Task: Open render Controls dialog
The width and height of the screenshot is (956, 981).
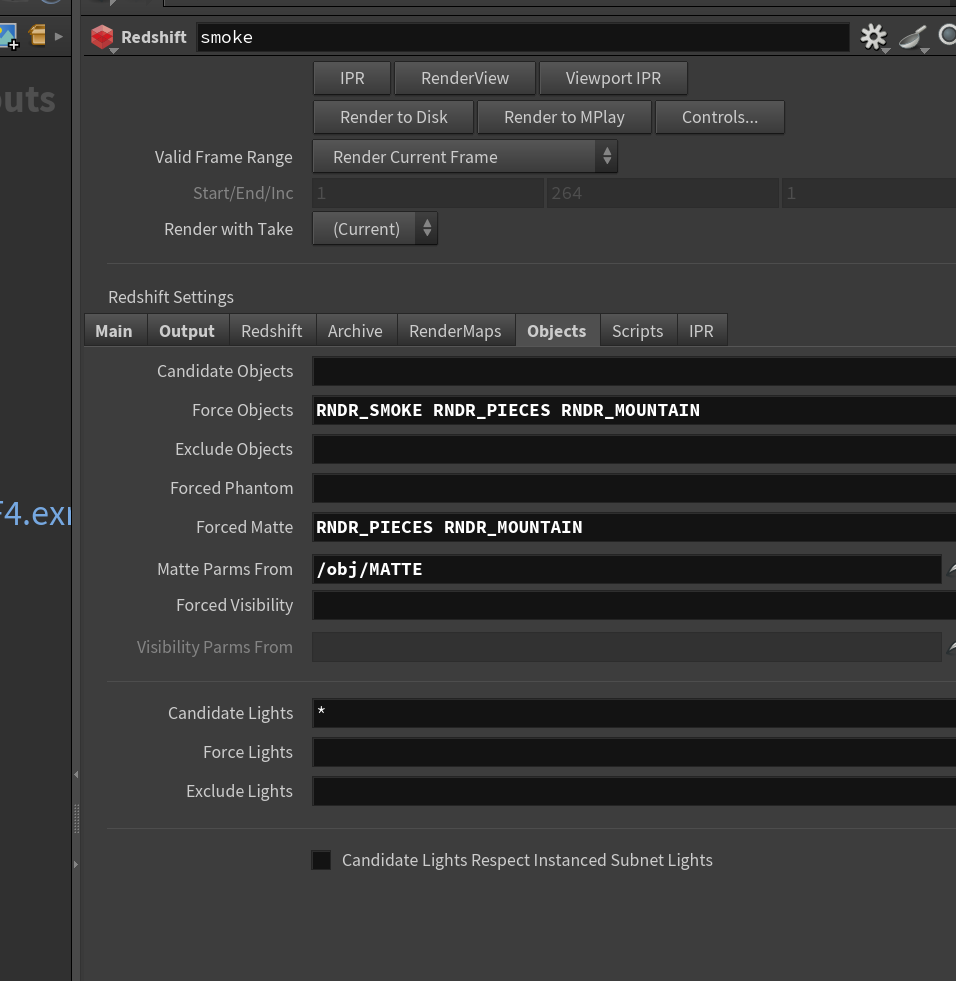Action: (x=720, y=117)
